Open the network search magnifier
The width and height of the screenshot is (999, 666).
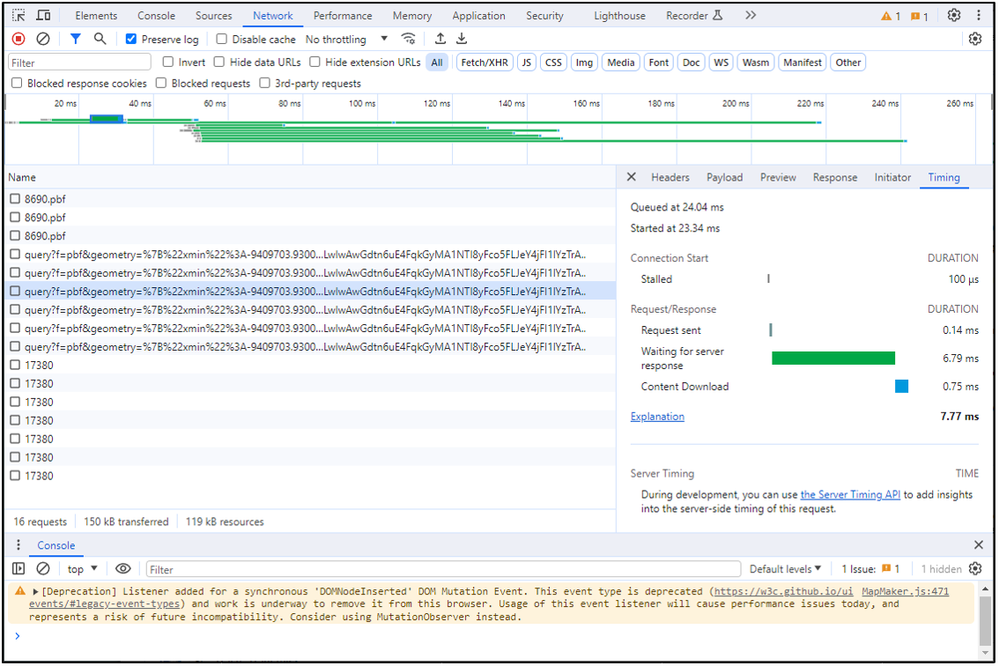[x=100, y=39]
